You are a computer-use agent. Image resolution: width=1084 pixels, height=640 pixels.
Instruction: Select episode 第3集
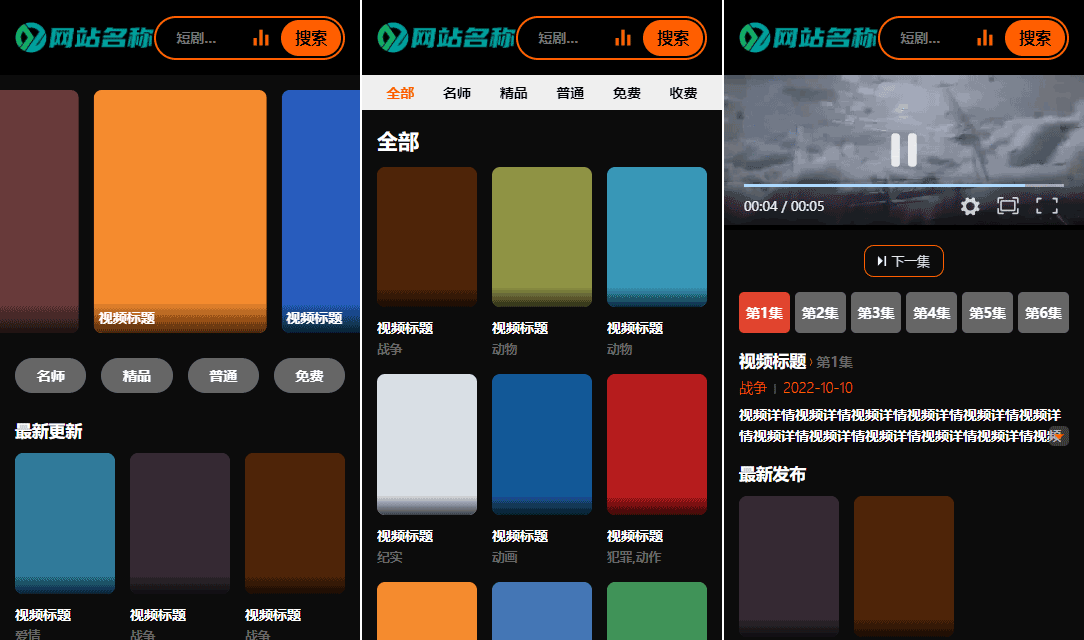click(876, 312)
